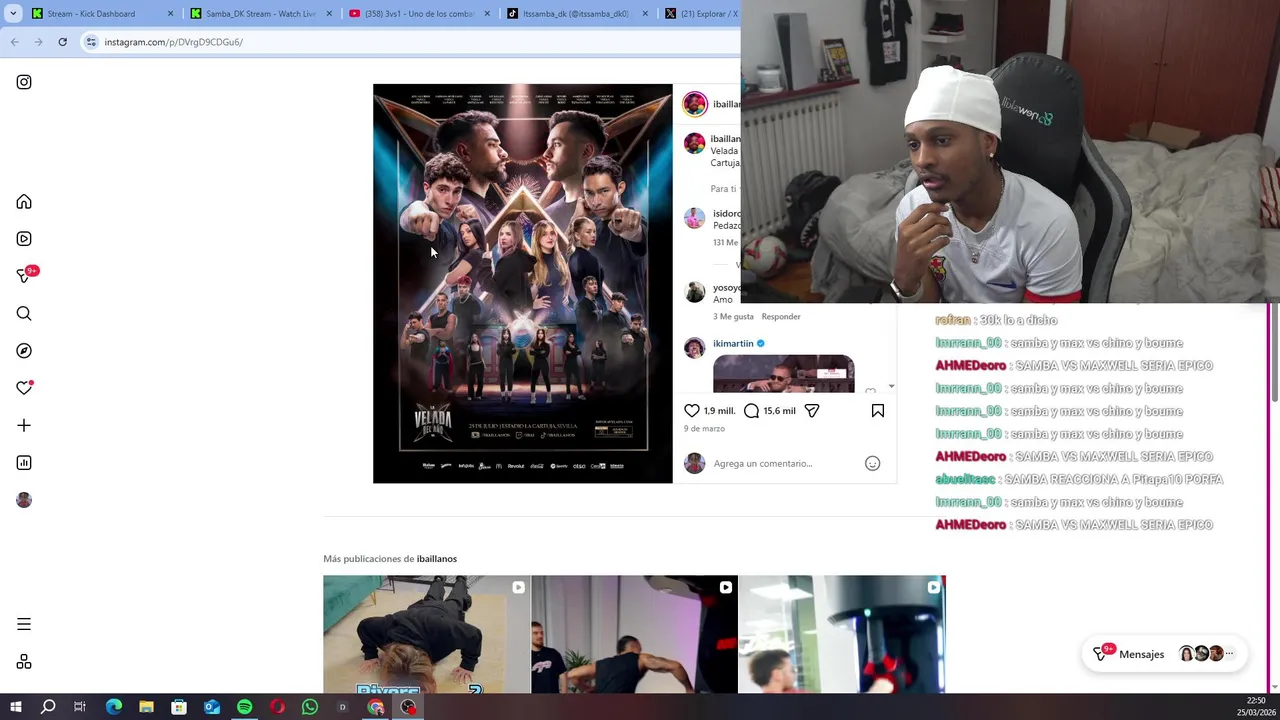
Task: Open ibaillanos link under Más publicaciones
Action: [437, 559]
